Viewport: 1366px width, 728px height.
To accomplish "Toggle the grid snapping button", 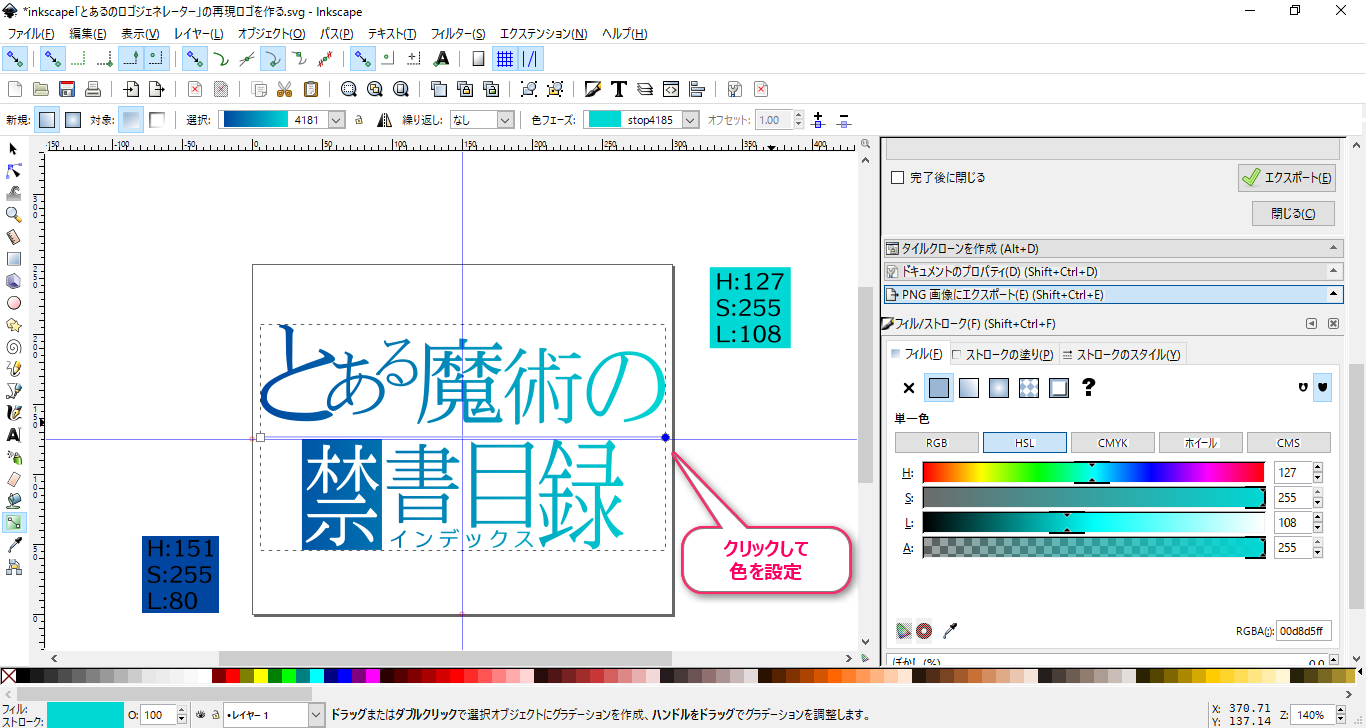I will click(x=505, y=59).
